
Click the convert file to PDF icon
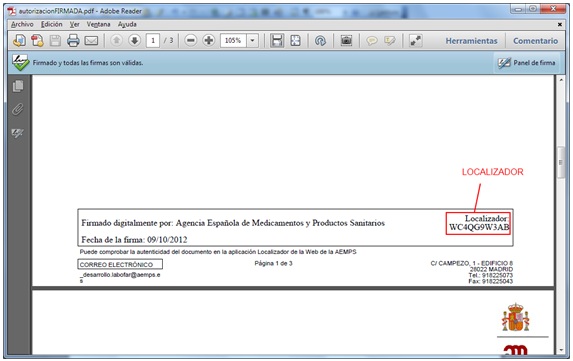coord(37,40)
